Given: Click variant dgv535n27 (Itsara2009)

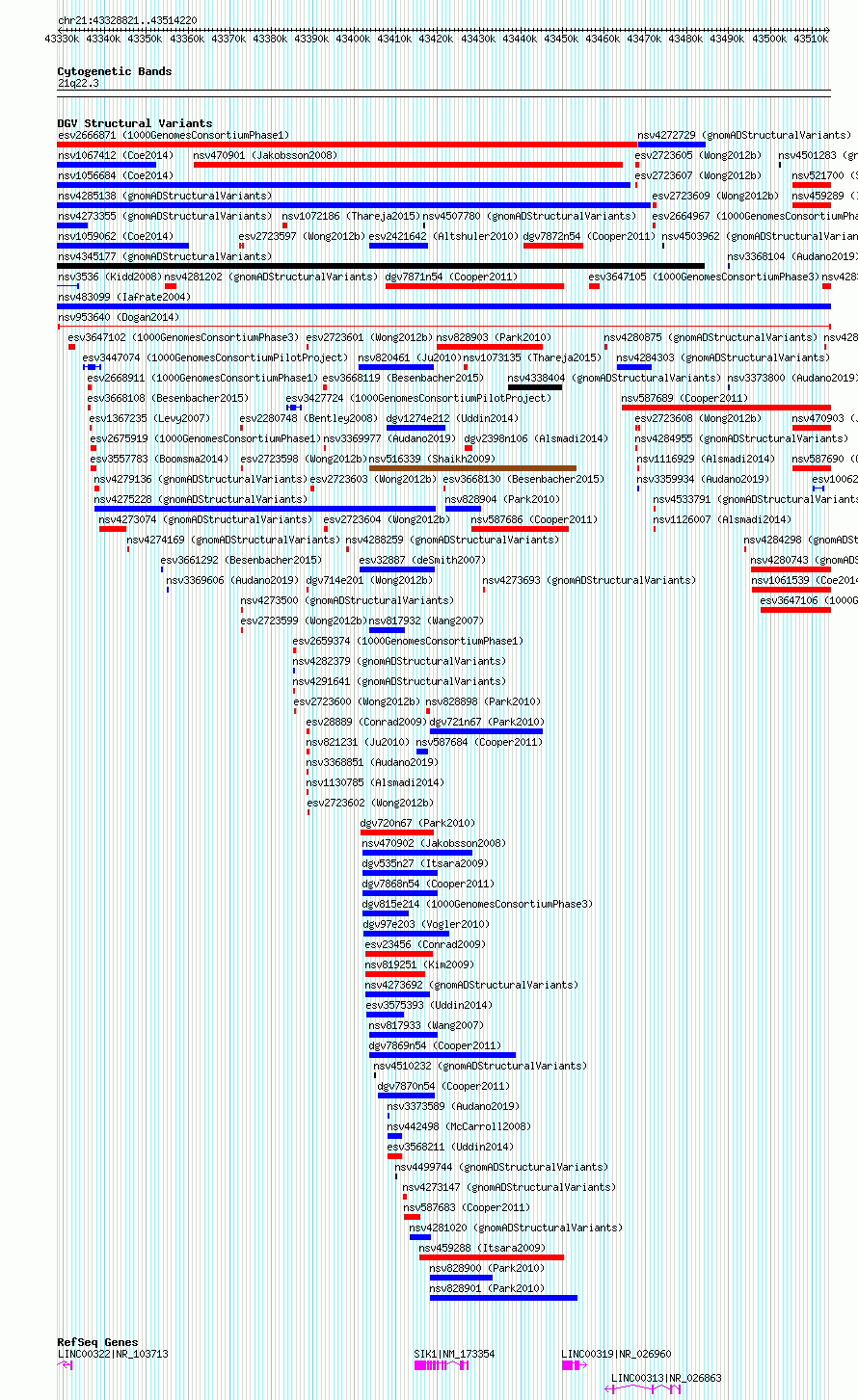Looking at the screenshot, I should (425, 863).
